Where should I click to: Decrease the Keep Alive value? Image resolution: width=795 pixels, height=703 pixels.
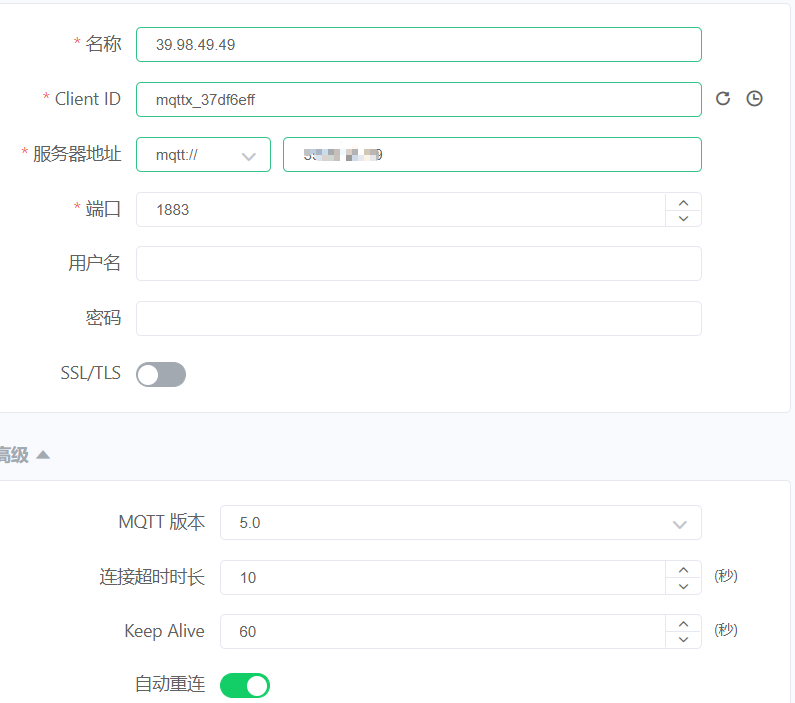(x=683, y=639)
